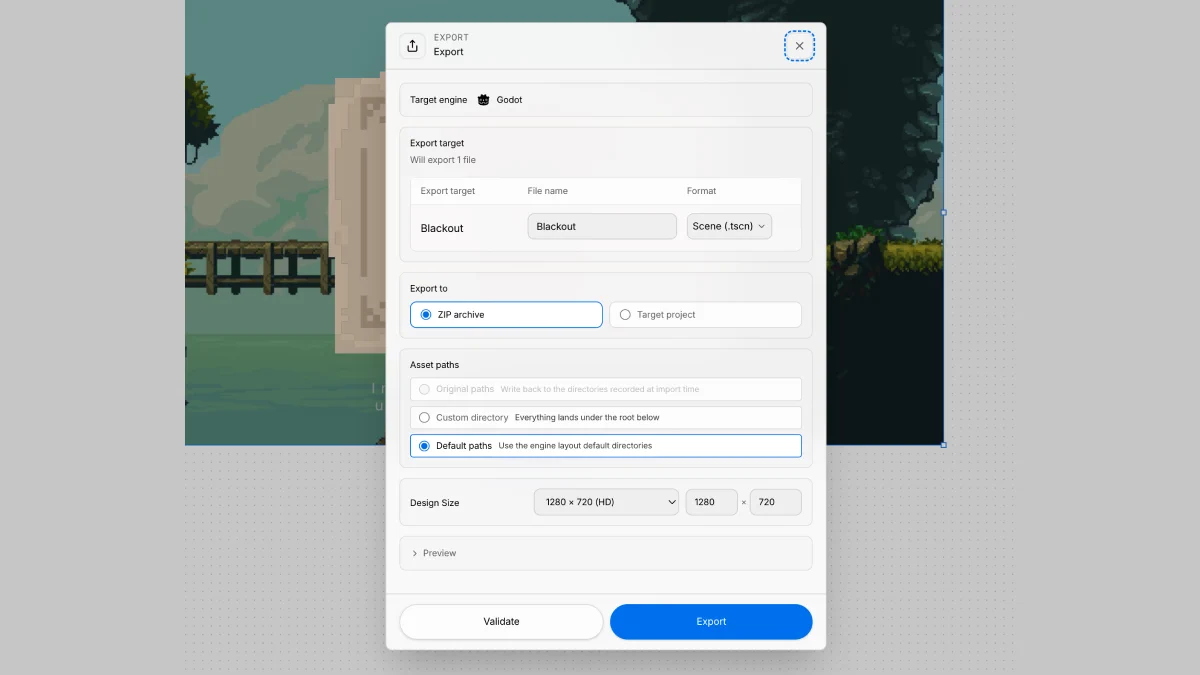
Task: Choose the Original paths radio option
Action: pos(606,389)
